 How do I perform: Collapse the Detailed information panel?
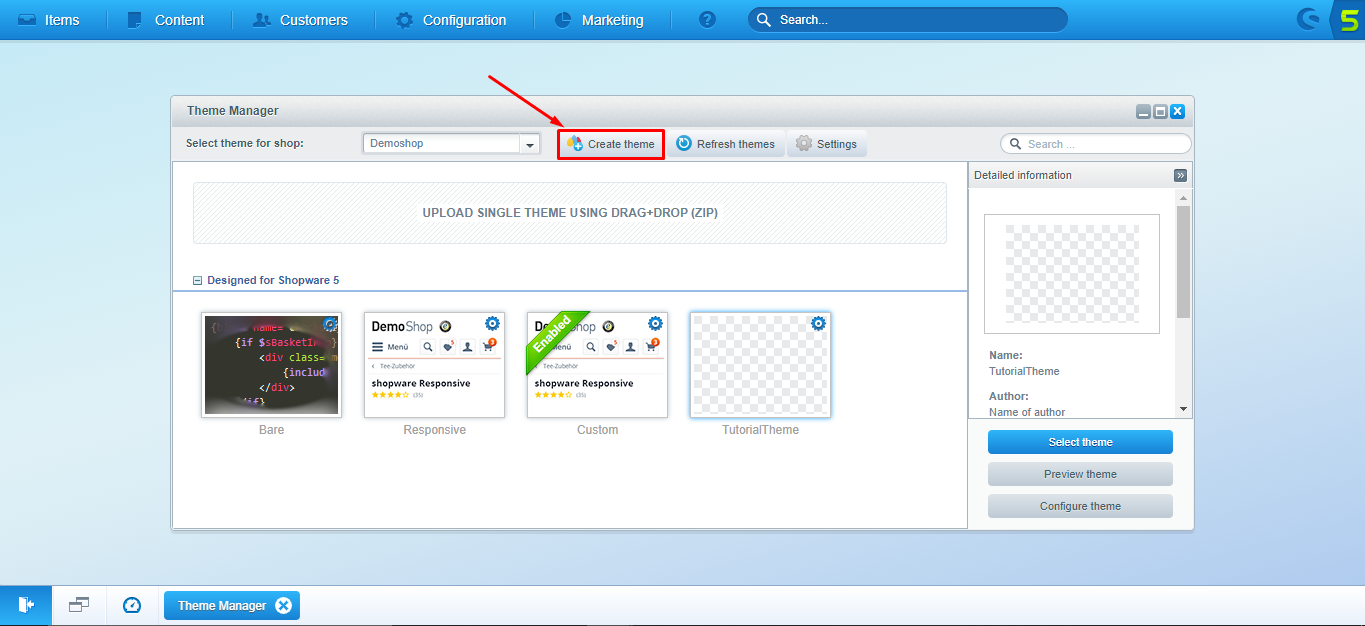(1180, 175)
